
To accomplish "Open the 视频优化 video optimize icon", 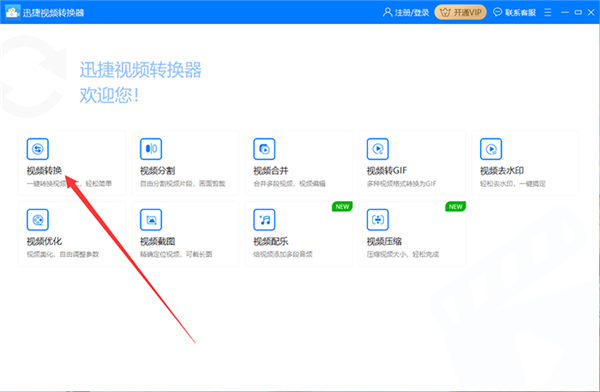I will click(38, 220).
